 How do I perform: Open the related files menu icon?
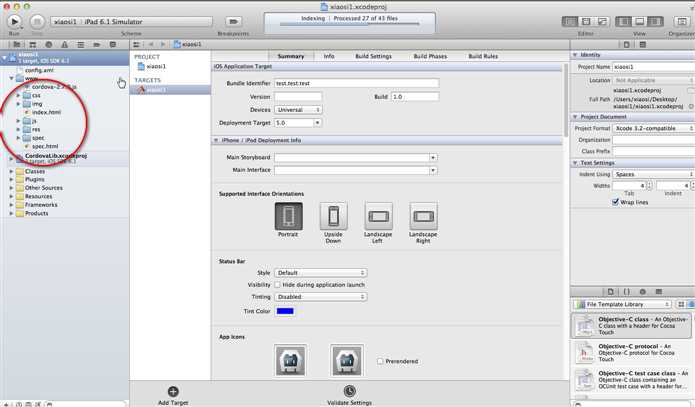click(136, 44)
